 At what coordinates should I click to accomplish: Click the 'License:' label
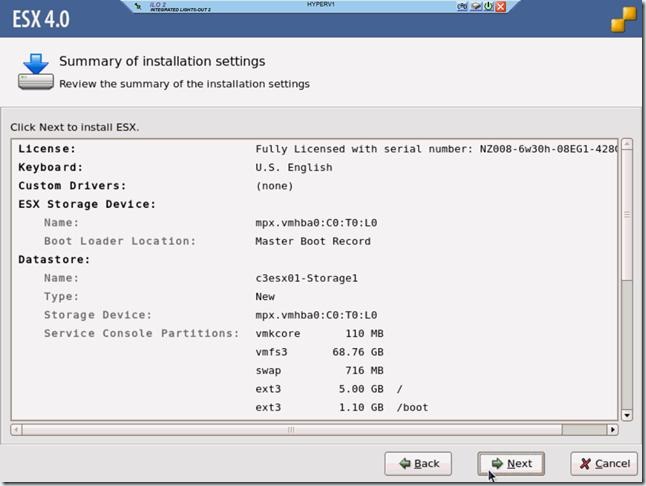[47, 149]
